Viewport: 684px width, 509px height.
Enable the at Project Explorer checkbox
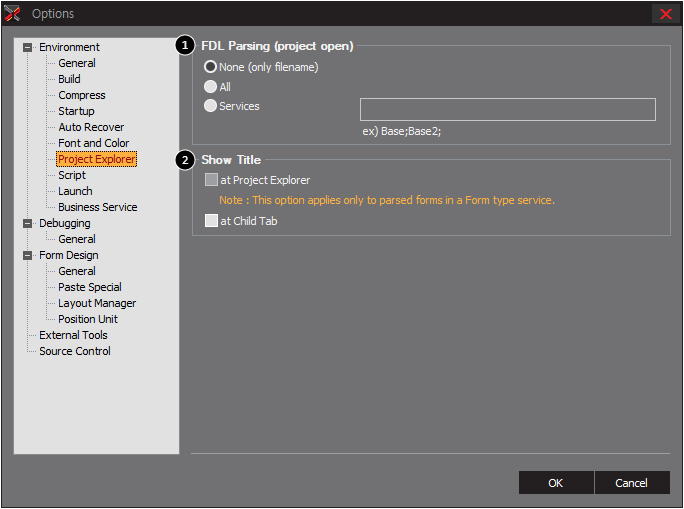pyautogui.click(x=212, y=180)
